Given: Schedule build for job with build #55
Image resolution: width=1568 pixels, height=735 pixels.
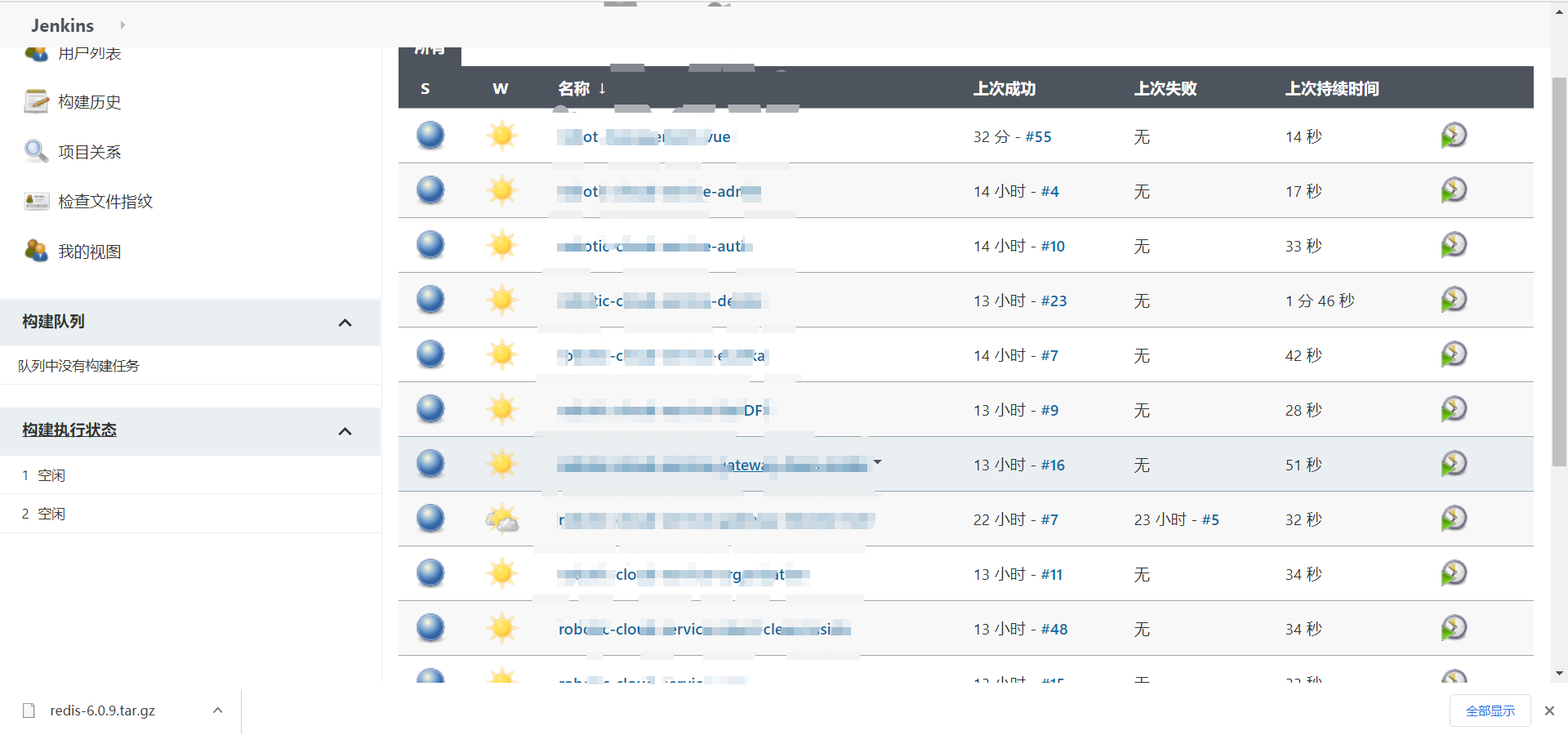Looking at the screenshot, I should [x=1454, y=136].
